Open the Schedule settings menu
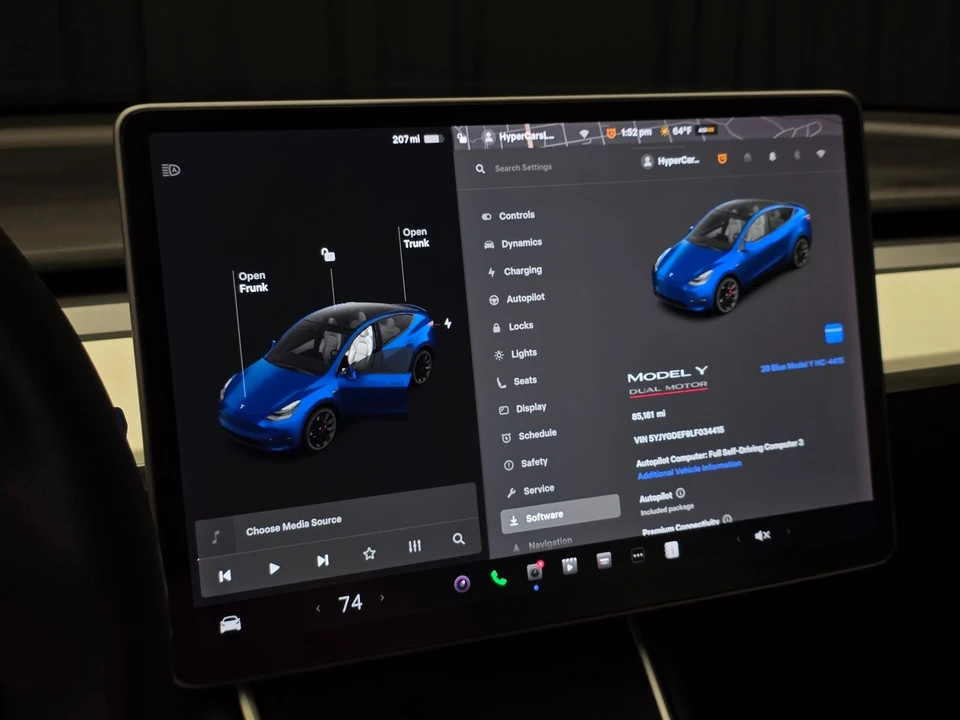Image resolution: width=960 pixels, height=720 pixels. (530, 435)
